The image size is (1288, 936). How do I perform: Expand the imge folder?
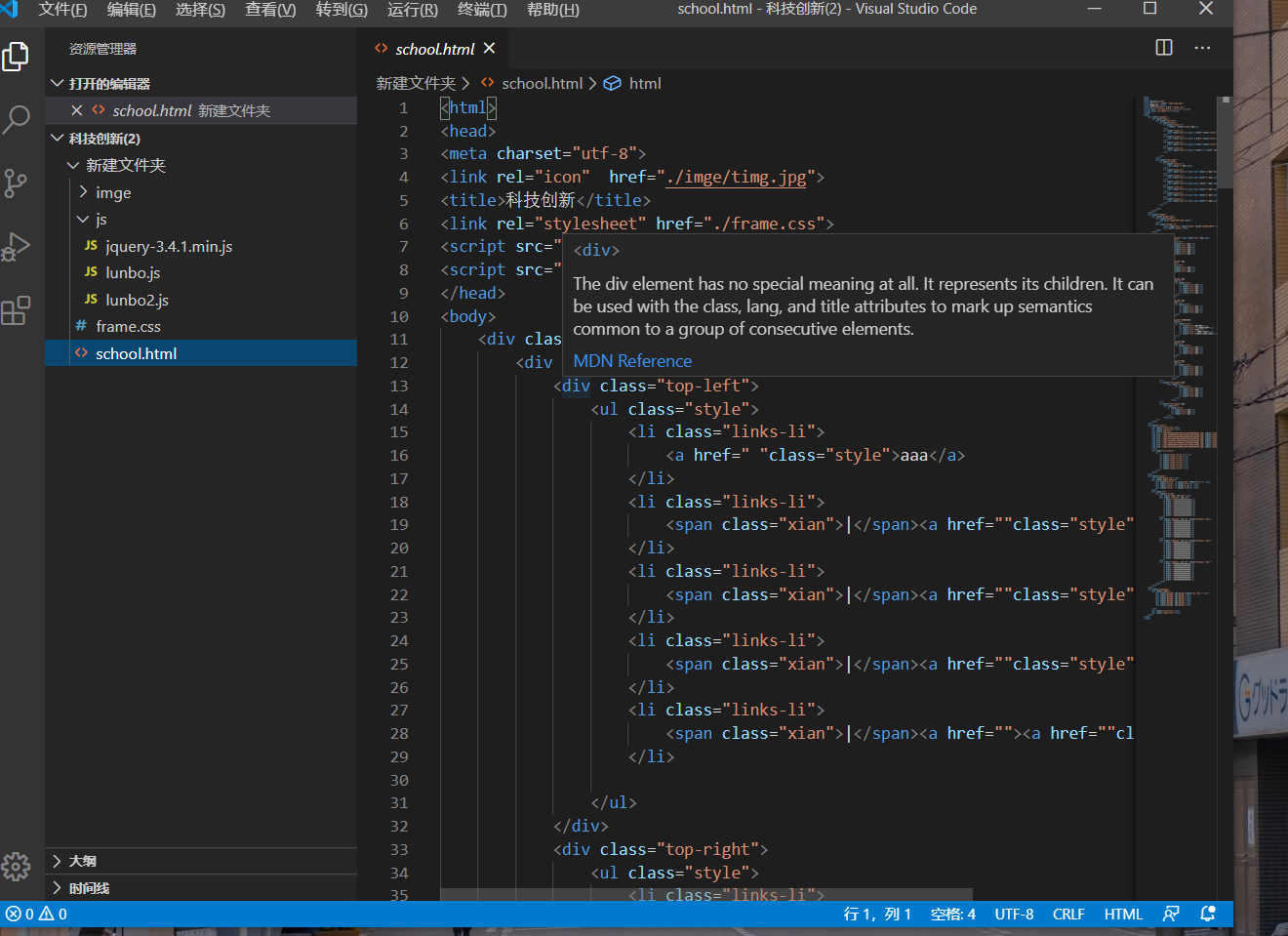click(x=201, y=192)
